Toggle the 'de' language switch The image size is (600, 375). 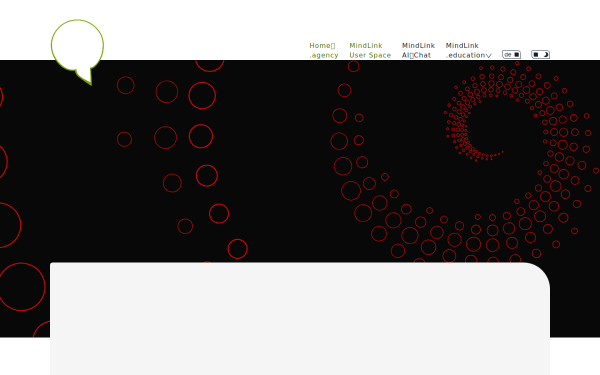[x=511, y=55]
